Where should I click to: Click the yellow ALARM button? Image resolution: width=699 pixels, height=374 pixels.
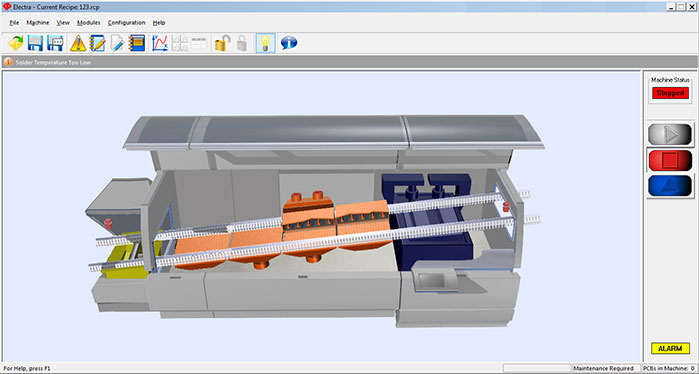(x=670, y=349)
